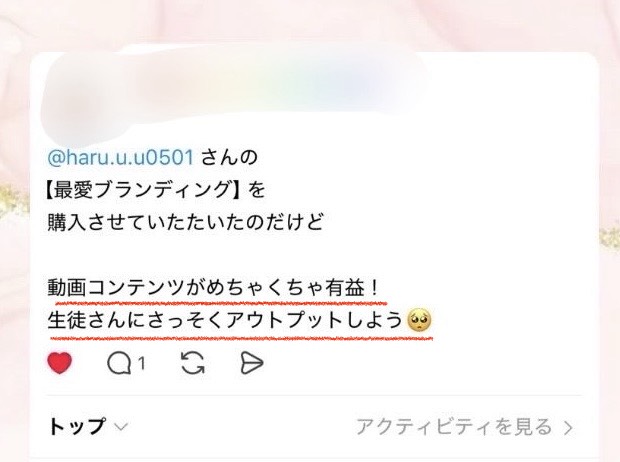Viewport: 620px width, 462px height.
Task: Click the さんの text after the mention
Action: coord(229,157)
